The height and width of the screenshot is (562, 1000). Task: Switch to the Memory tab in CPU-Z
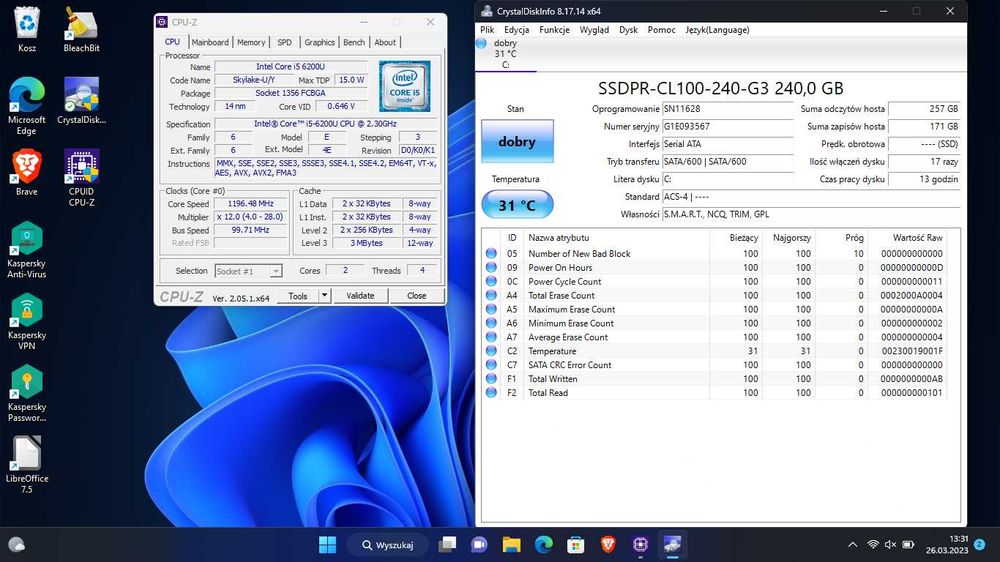[251, 42]
